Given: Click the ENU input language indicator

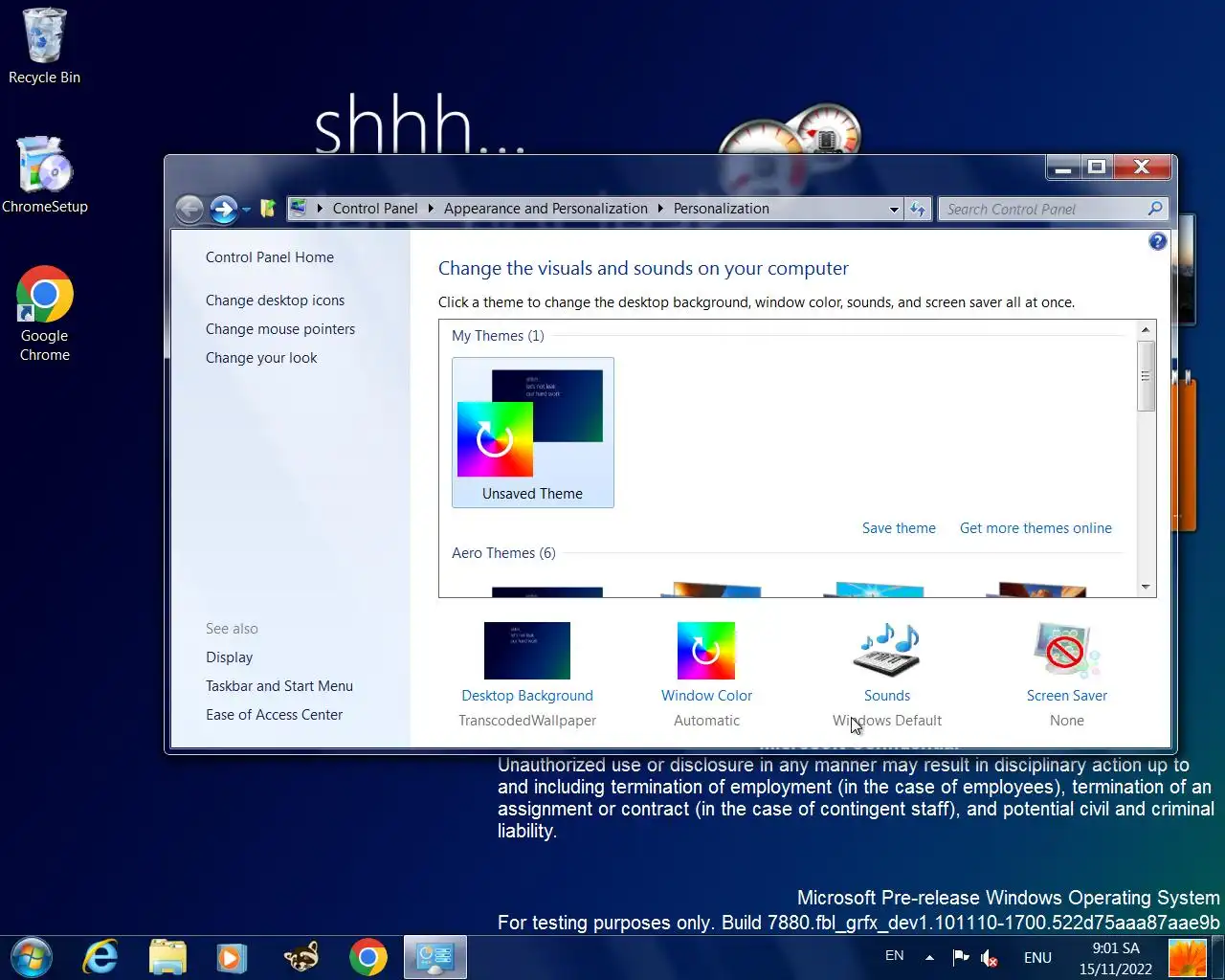Looking at the screenshot, I should click(x=1037, y=957).
